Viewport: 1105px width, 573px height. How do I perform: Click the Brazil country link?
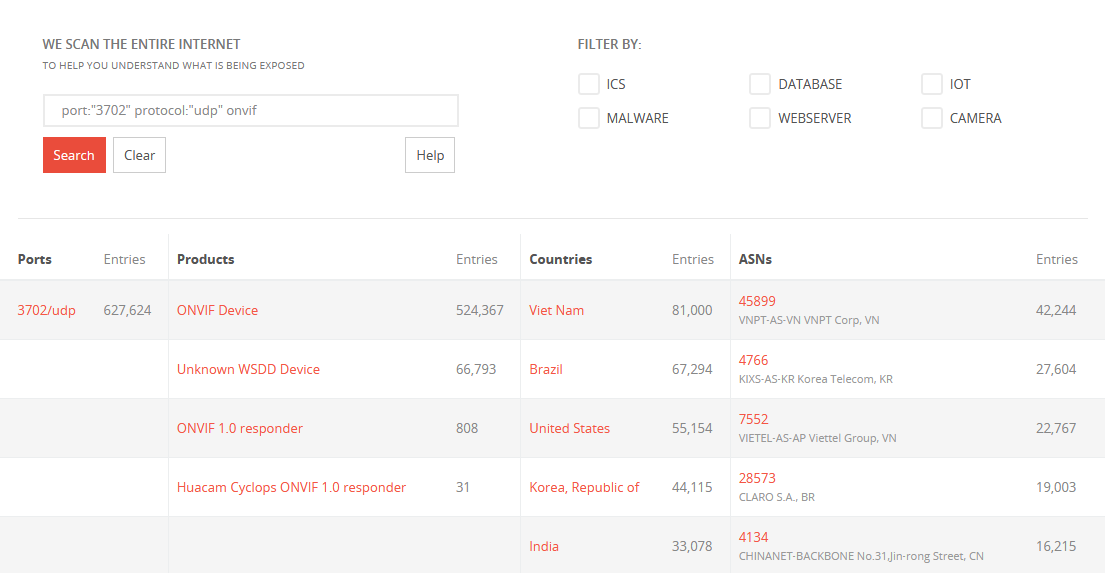point(546,369)
